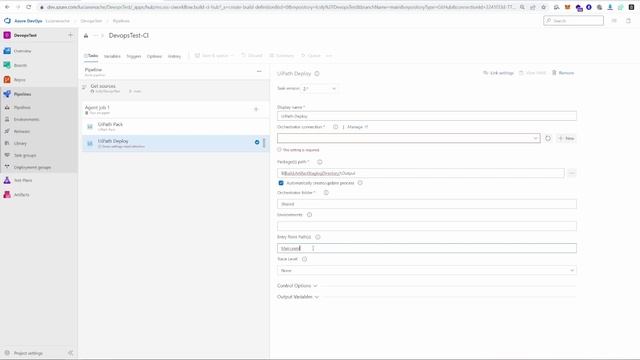Click the Display name input field
Viewport: 640px width, 360px height.
(427, 116)
